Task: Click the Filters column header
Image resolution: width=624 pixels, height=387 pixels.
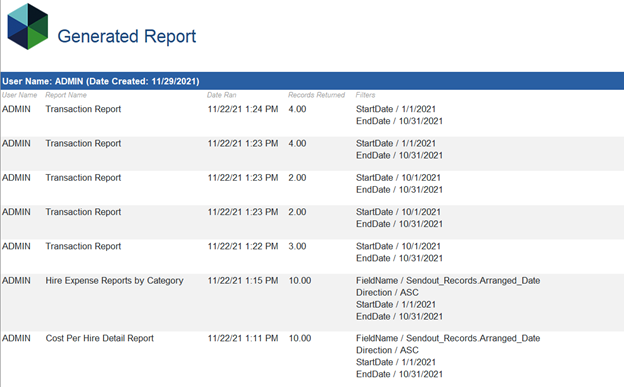Action: (365, 95)
